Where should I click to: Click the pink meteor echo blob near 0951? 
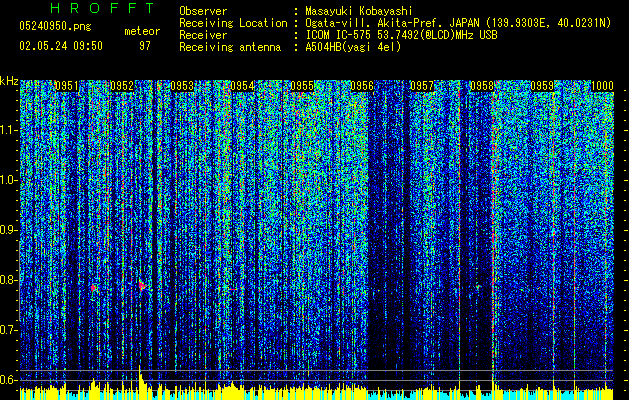(93, 288)
